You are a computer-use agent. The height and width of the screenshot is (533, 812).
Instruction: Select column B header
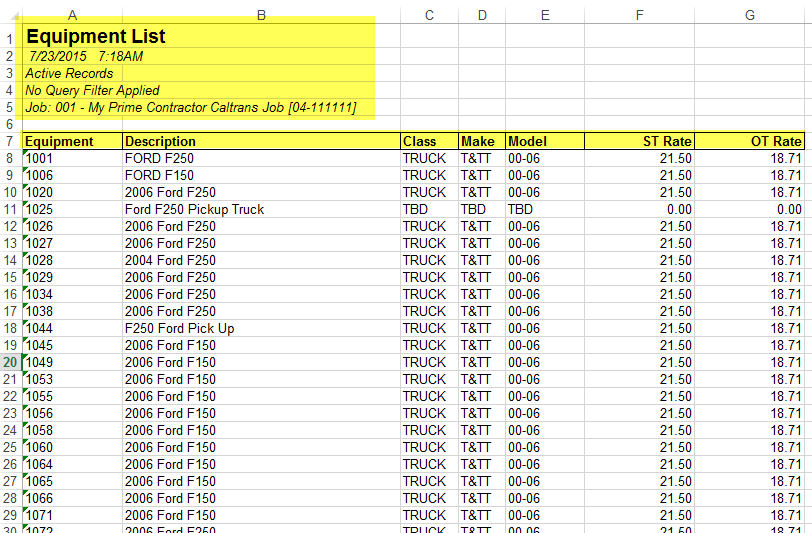click(x=262, y=15)
